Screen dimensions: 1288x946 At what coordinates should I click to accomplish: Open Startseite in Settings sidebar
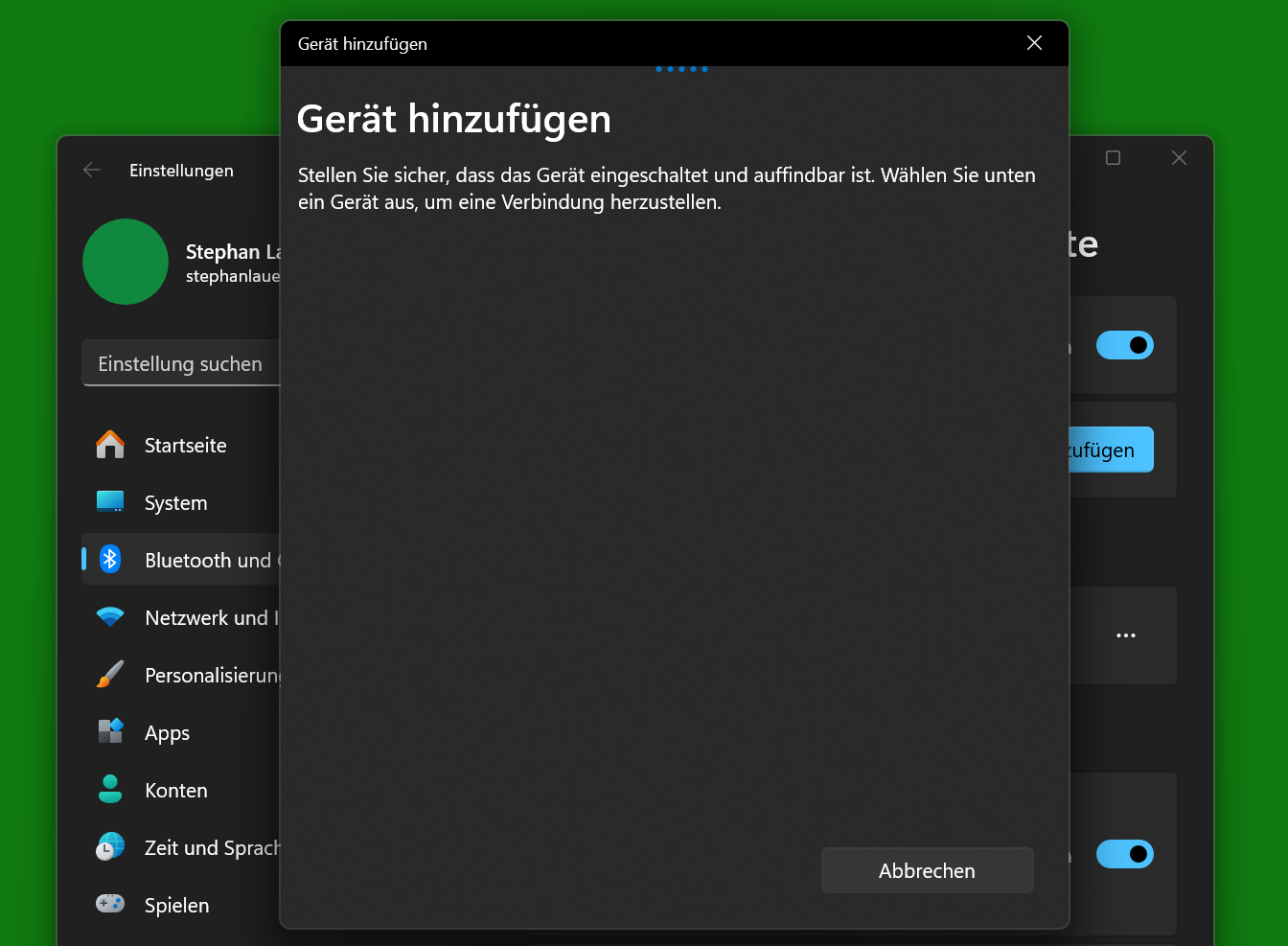coord(181,445)
